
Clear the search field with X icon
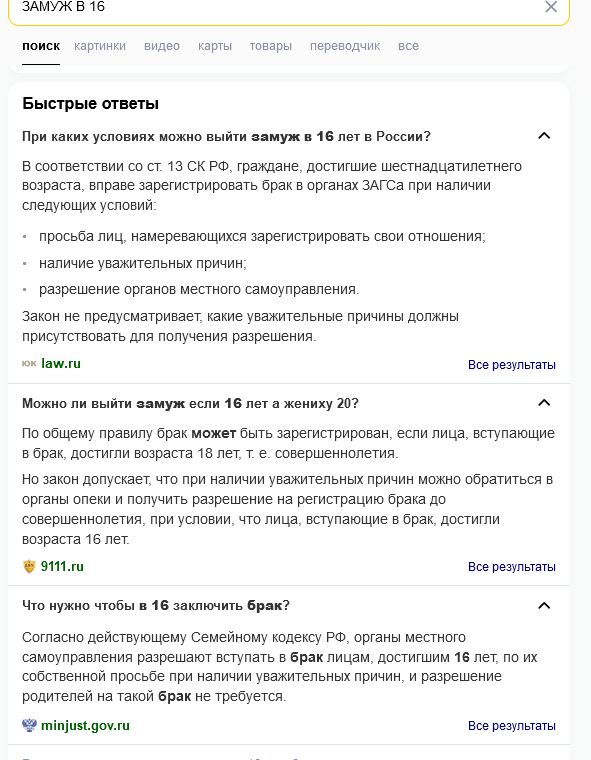pyautogui.click(x=551, y=7)
